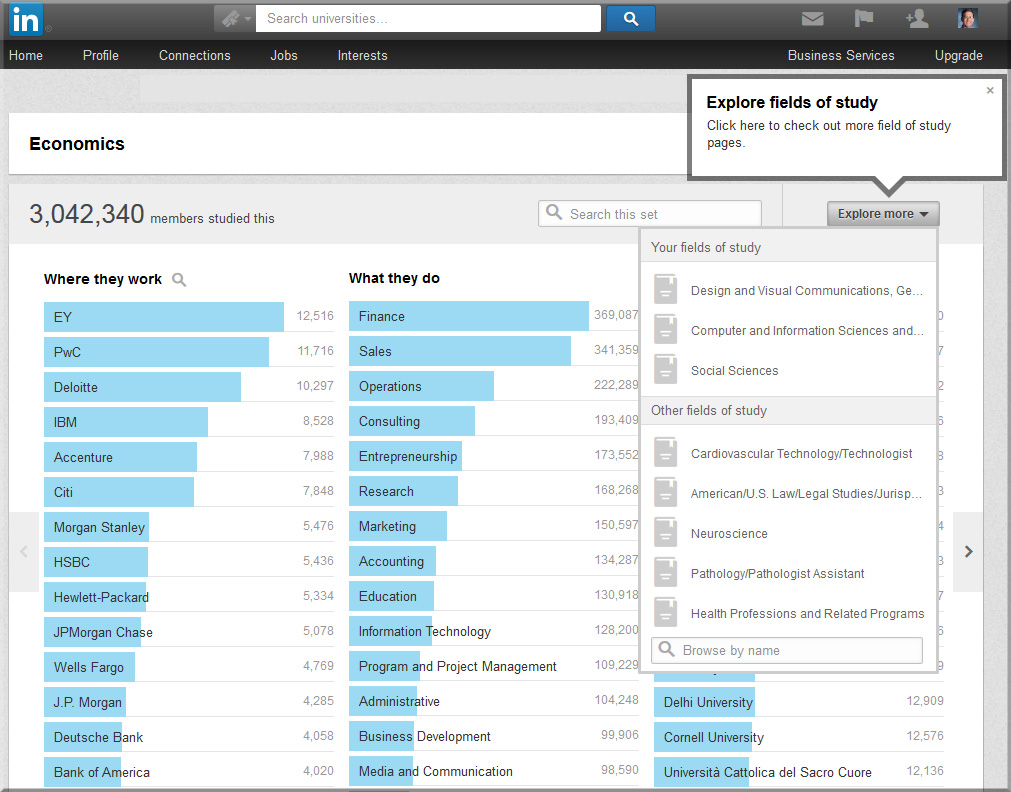This screenshot has height=792, width=1011.
Task: Click the Upgrade link
Action: pyautogui.click(x=959, y=55)
